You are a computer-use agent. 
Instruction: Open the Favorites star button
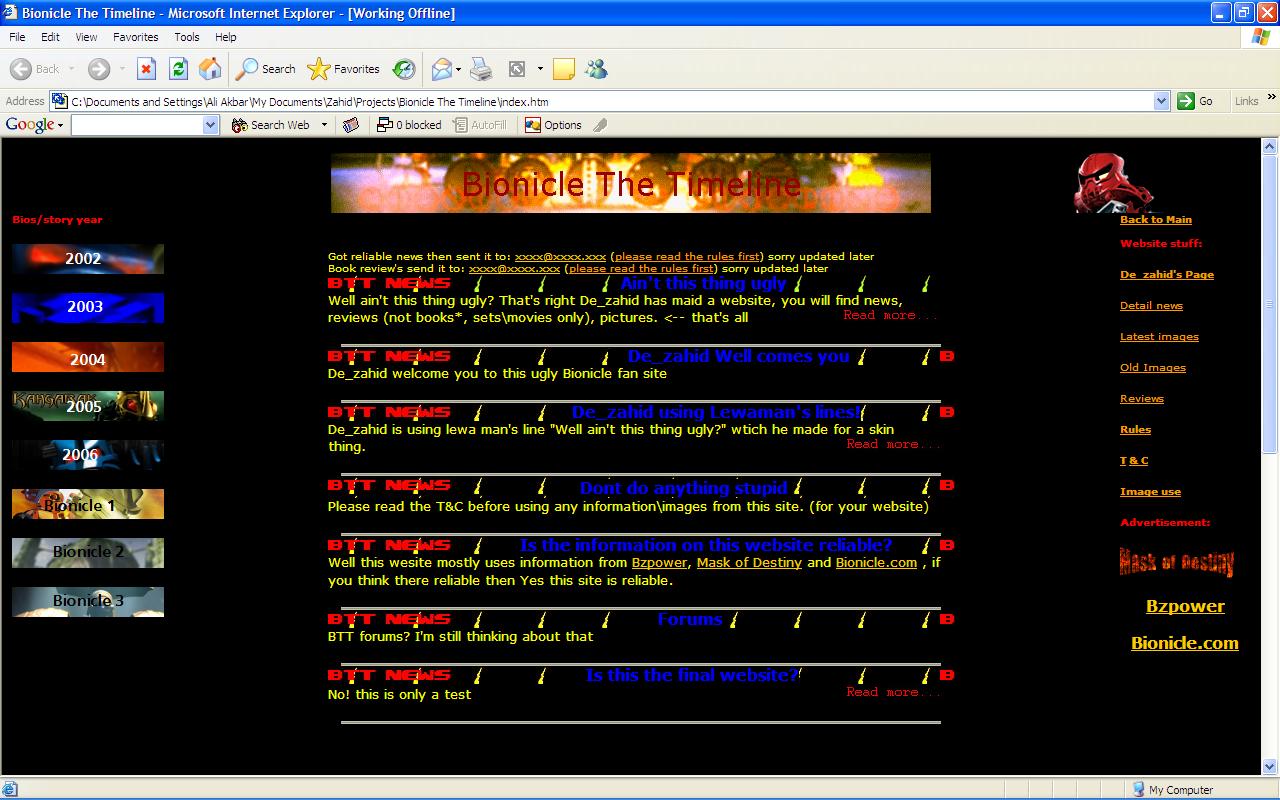pyautogui.click(x=344, y=69)
